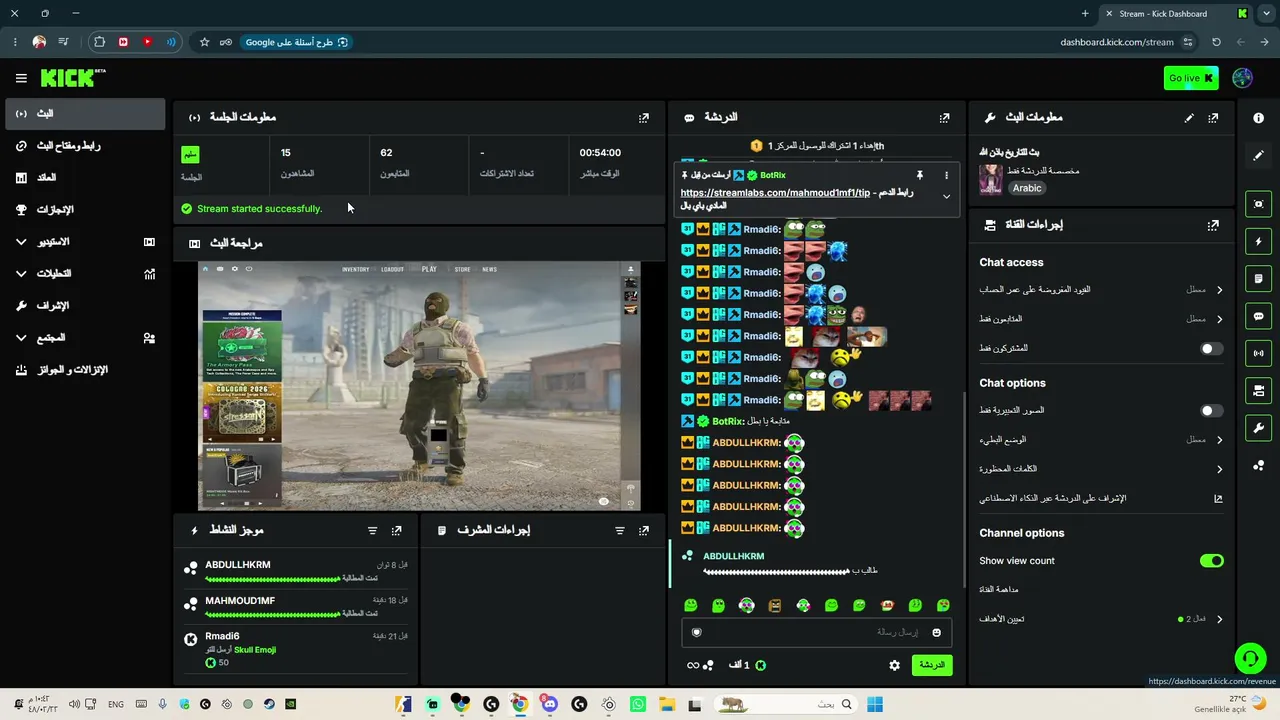This screenshot has height=720, width=1280.
Task: Open the streamlabs tip link in pinned message
Action: pos(775,193)
